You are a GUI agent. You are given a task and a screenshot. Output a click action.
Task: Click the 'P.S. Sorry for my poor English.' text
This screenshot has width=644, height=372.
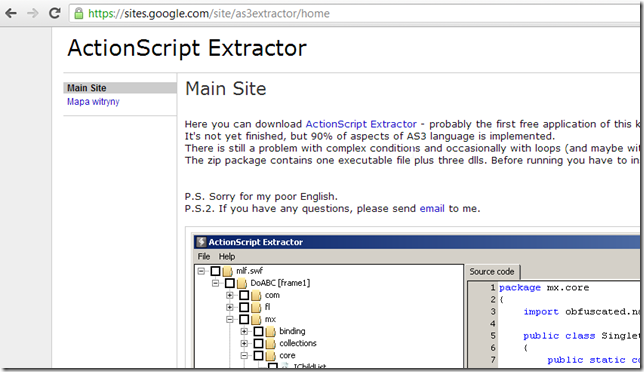tap(261, 197)
